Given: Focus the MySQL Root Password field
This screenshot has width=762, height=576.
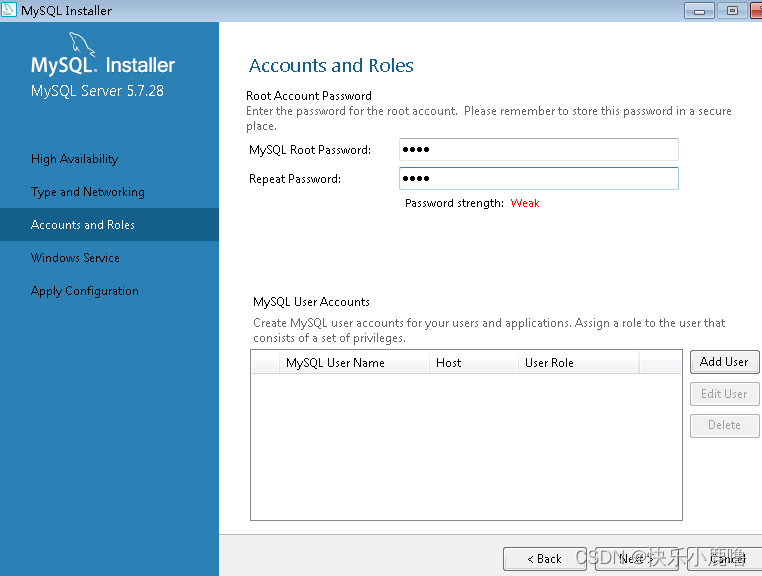Looking at the screenshot, I should 538,149.
